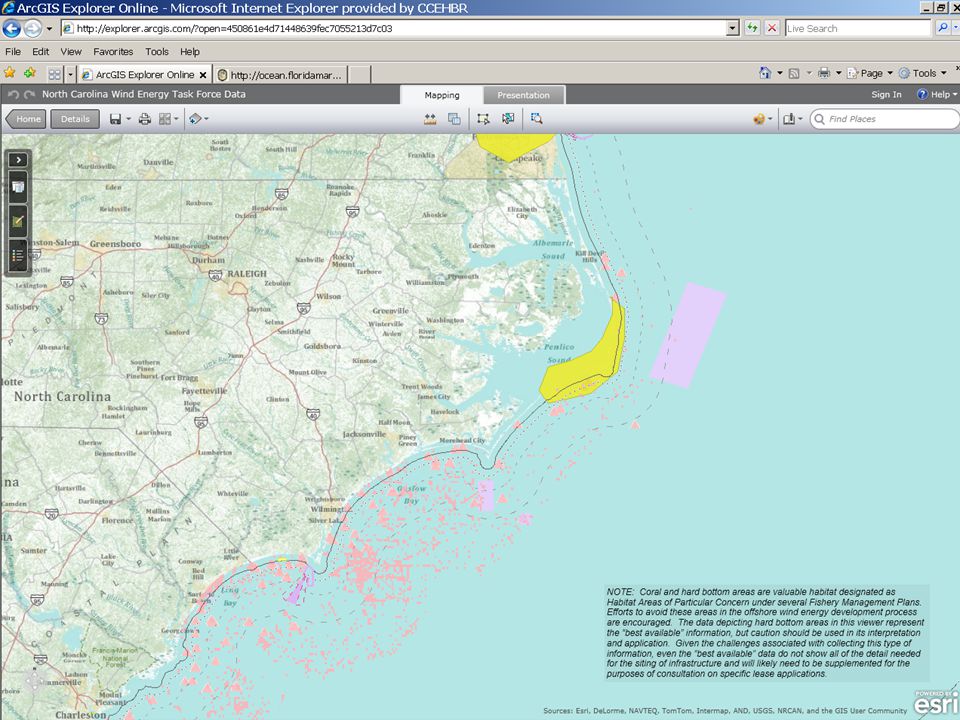960x720 pixels.
Task: Click the RALEIGH city label on map
Action: [247, 274]
